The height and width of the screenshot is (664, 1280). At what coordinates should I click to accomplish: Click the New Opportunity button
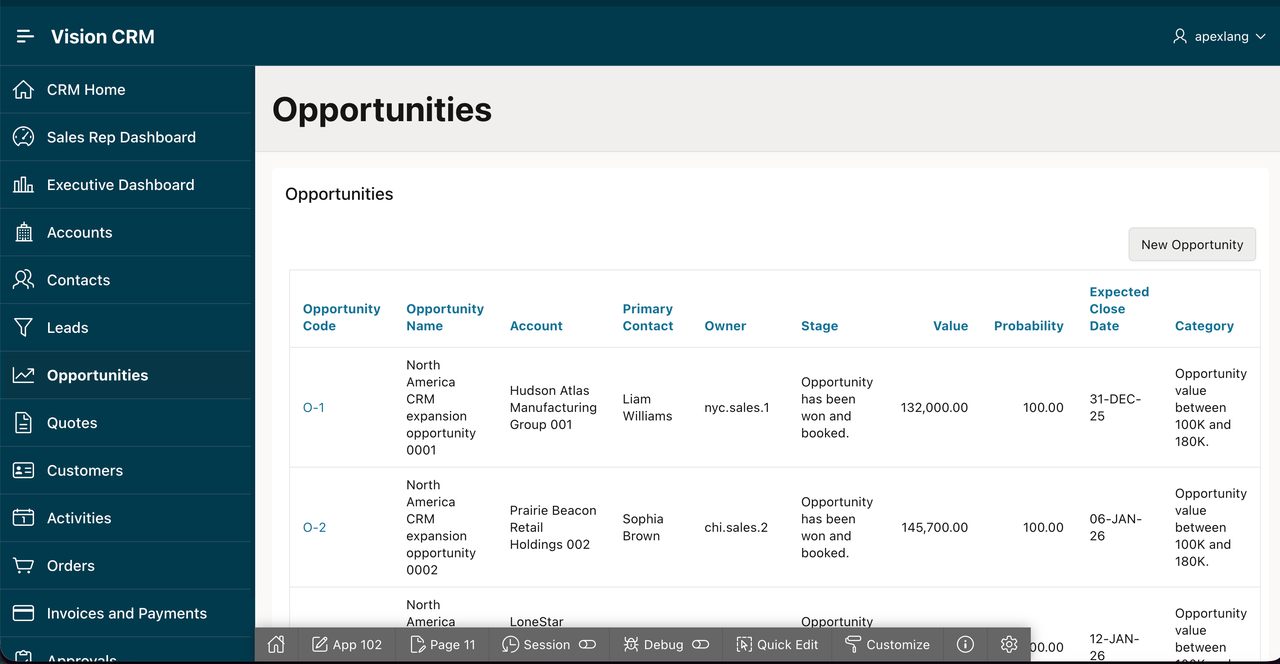tap(1192, 245)
